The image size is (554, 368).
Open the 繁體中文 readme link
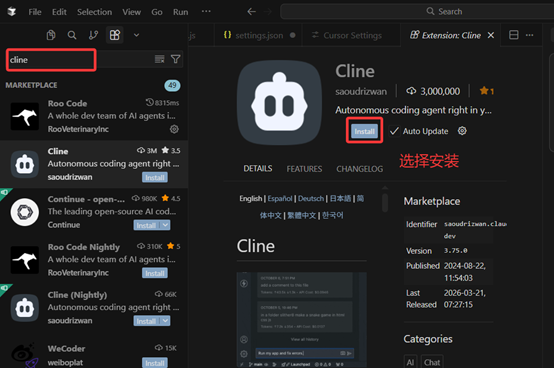click(301, 215)
